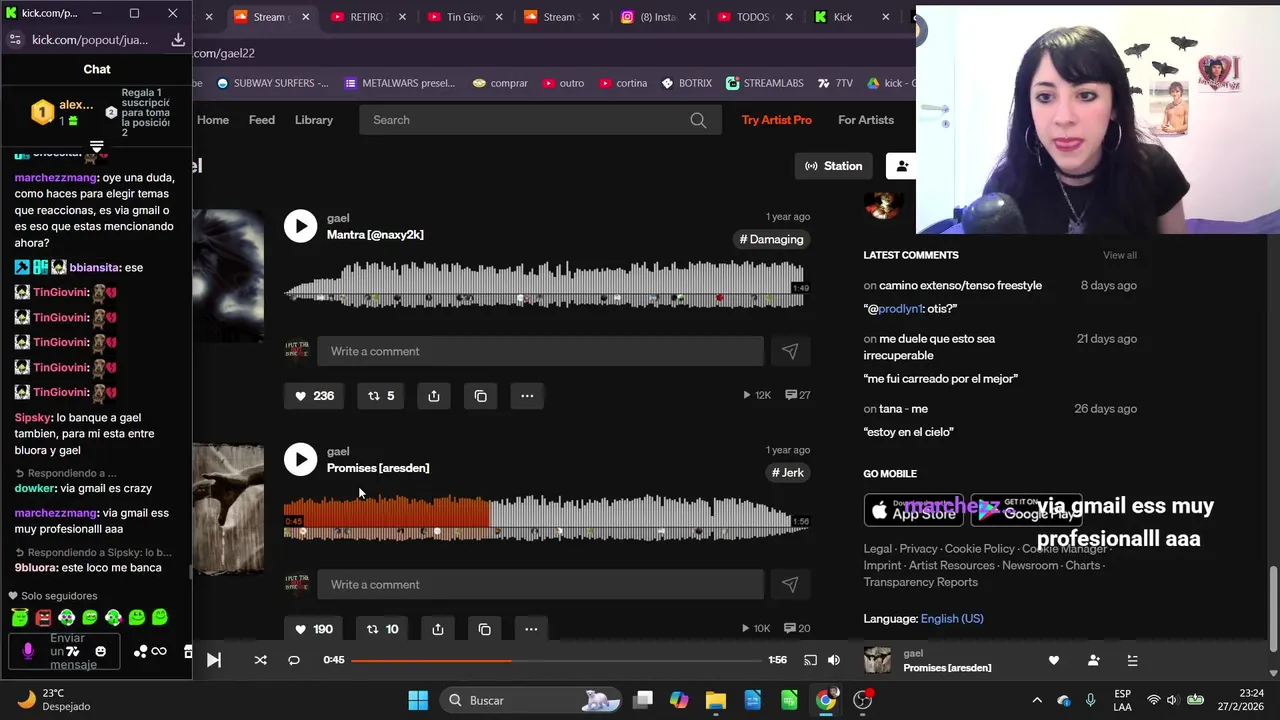The width and height of the screenshot is (1280, 720).
Task: Open For Artists link
Action: click(866, 120)
